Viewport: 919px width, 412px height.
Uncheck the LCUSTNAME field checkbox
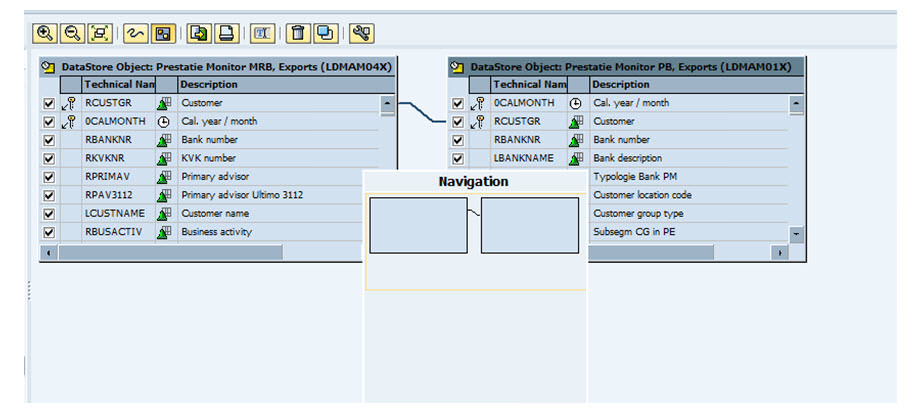tap(48, 214)
